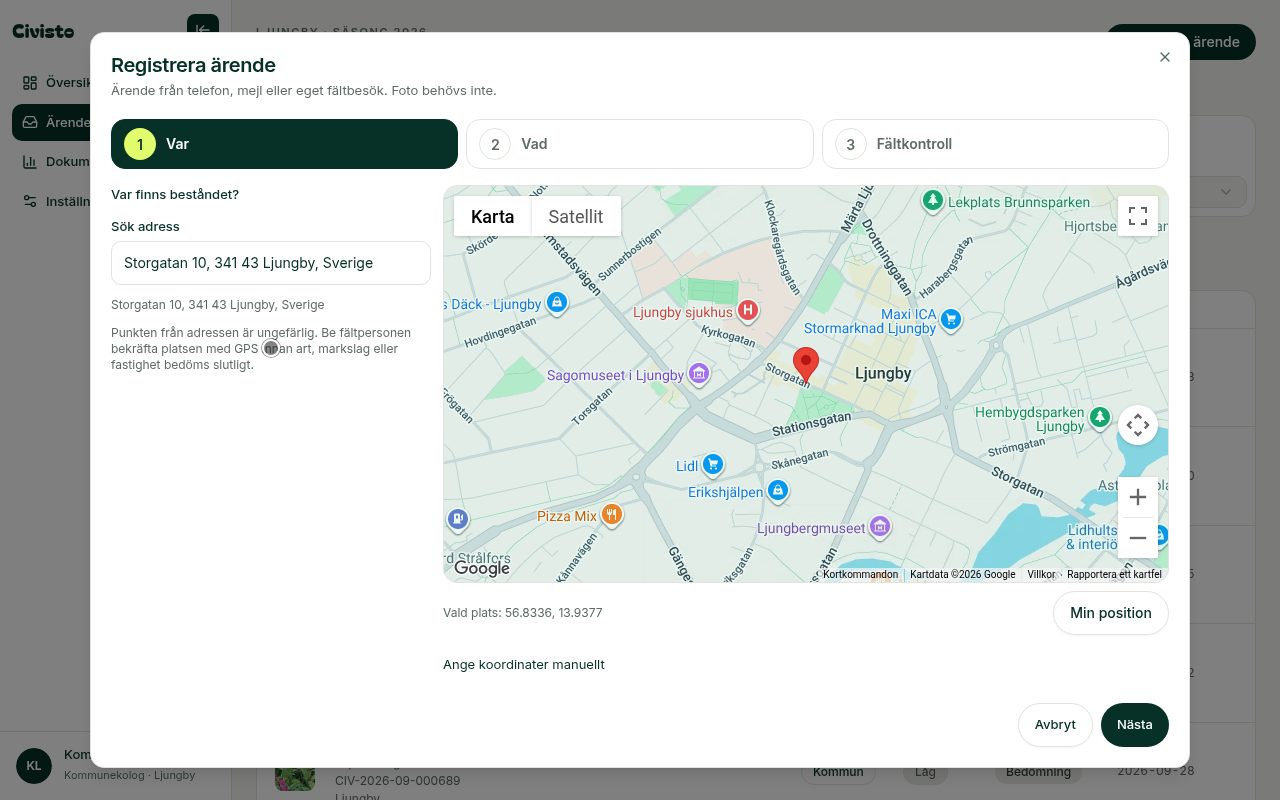This screenshot has width=1280, height=800.
Task: Click the Lidl shopping cart marker
Action: pyautogui.click(x=712, y=465)
